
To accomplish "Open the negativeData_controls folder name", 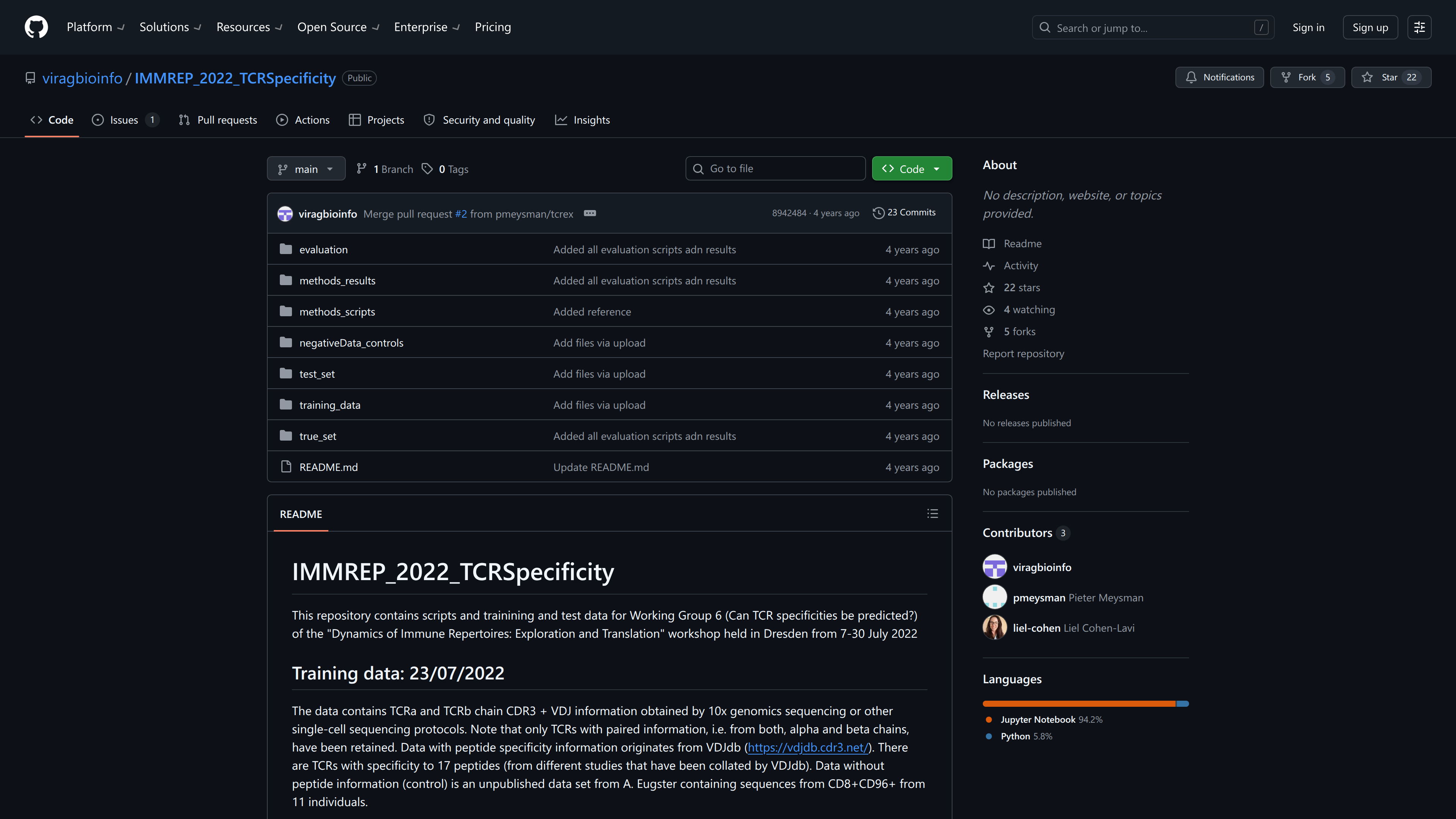I will (351, 342).
